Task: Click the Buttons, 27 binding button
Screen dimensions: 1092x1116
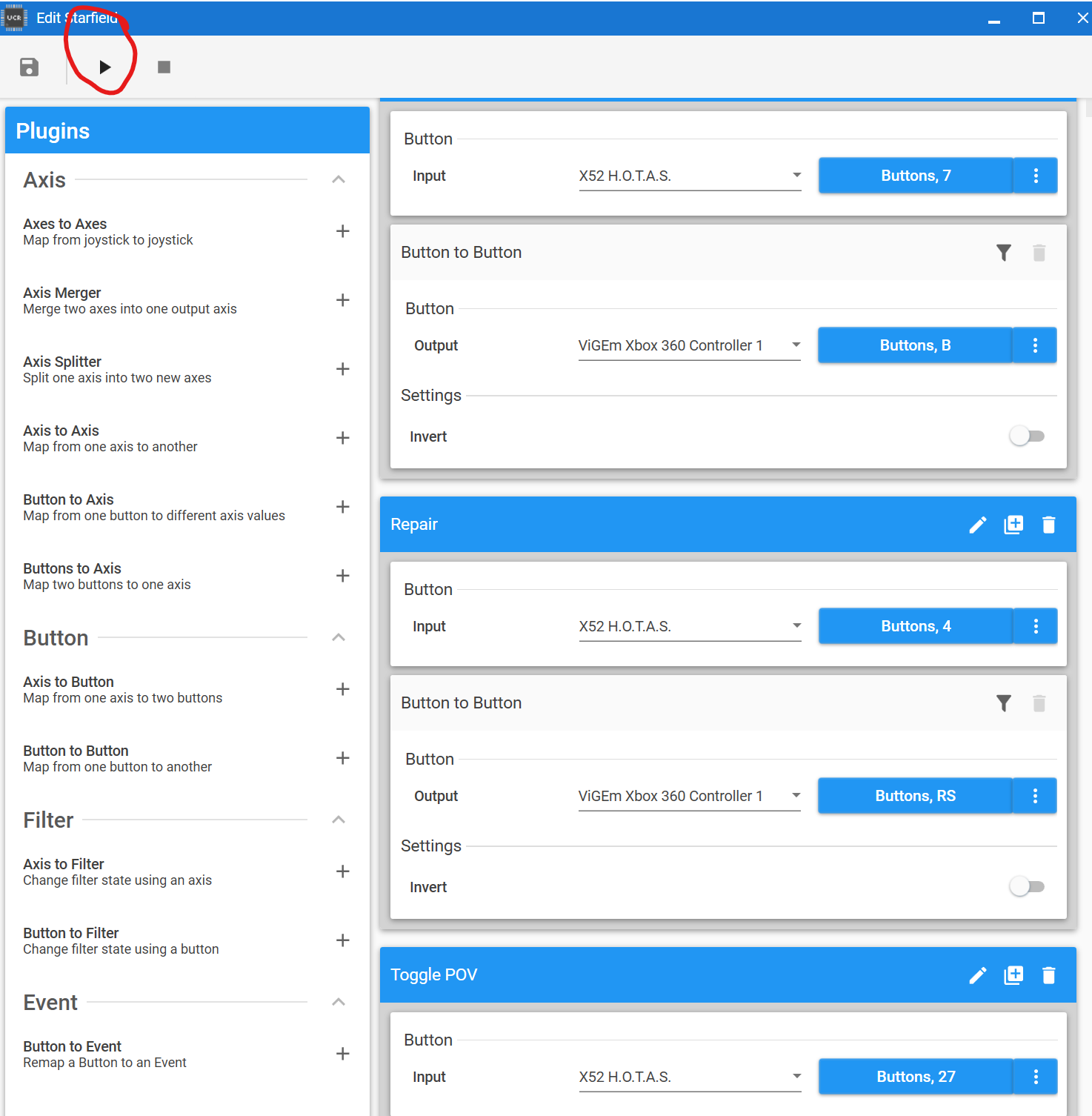Action: click(x=916, y=1077)
